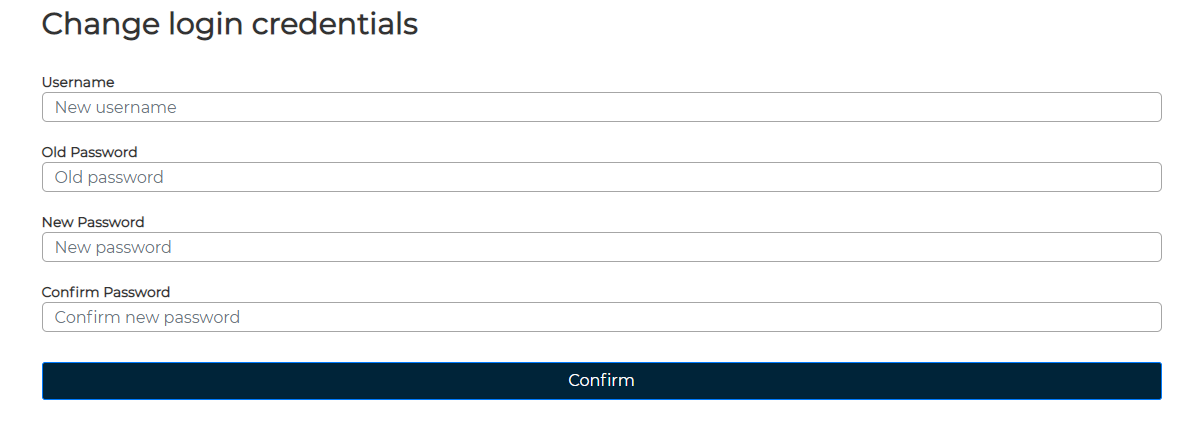
Task: Click the Confirm Password input field
Action: [600, 317]
